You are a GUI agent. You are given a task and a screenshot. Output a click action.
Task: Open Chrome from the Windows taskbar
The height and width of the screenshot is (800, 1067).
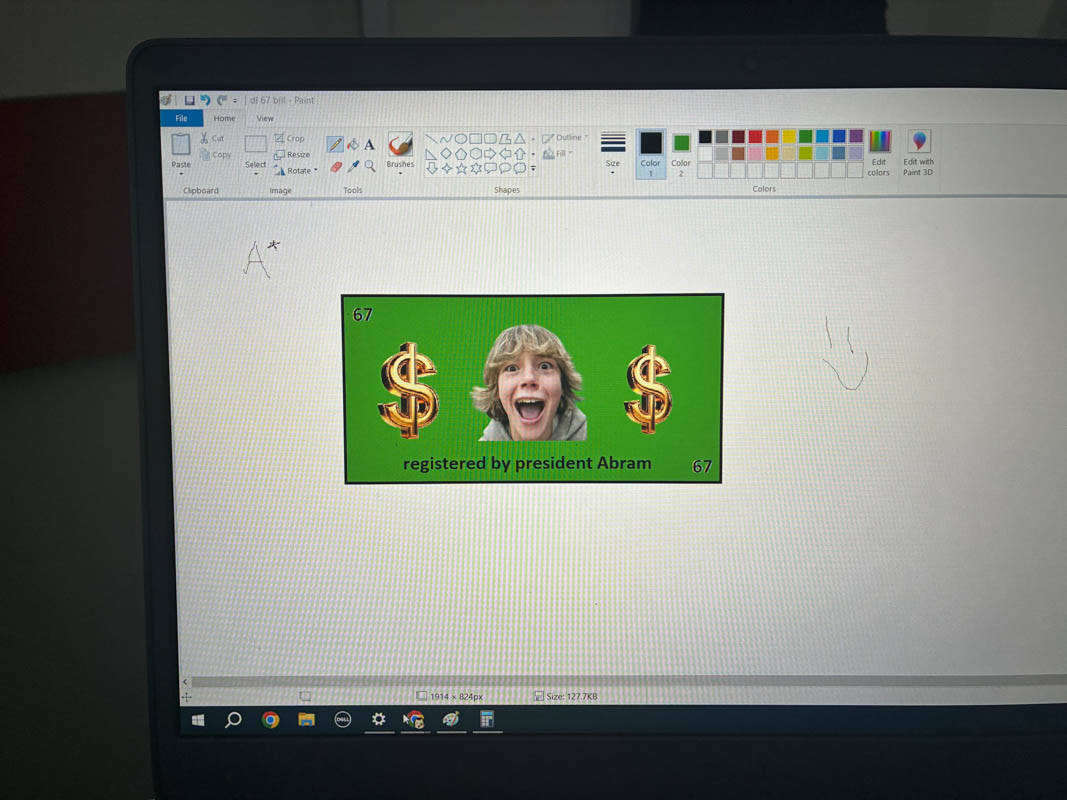[270, 719]
